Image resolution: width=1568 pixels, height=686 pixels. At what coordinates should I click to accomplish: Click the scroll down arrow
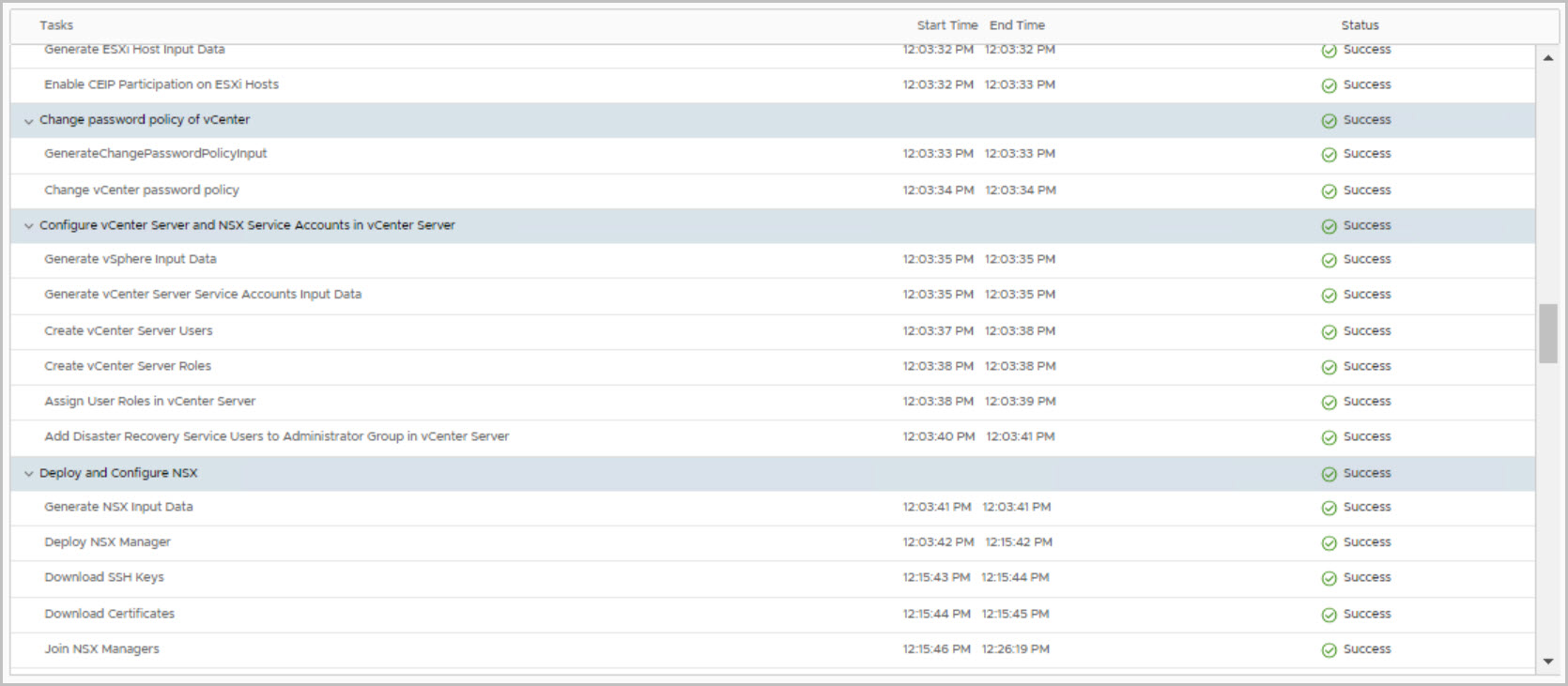point(1548,662)
